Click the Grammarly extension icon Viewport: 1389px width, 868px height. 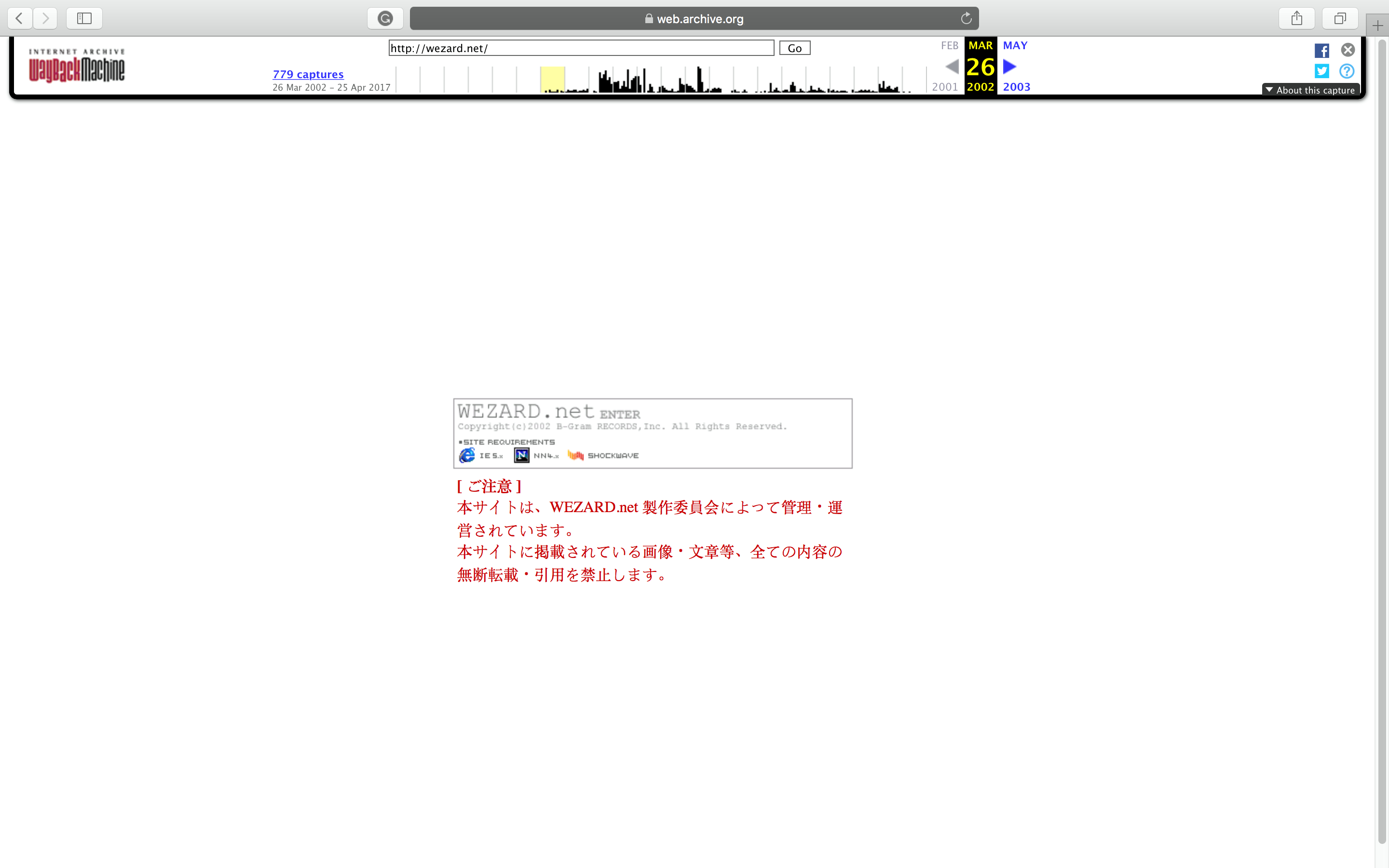click(x=385, y=18)
